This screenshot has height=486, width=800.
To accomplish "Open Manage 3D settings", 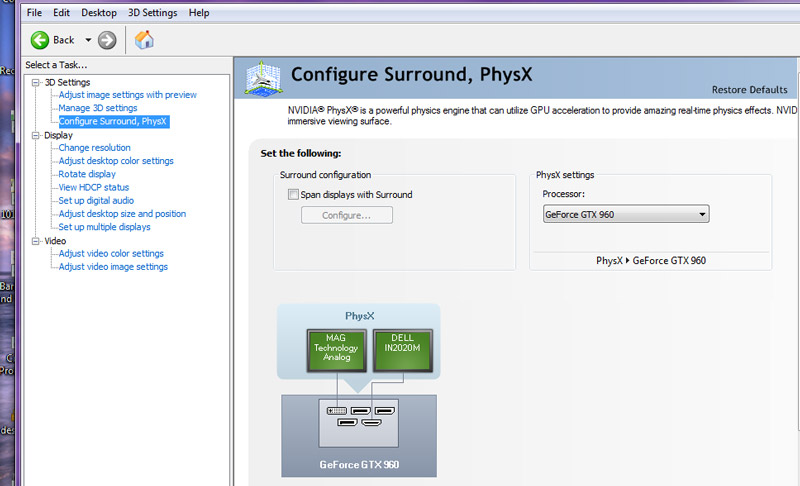I will click(x=97, y=108).
